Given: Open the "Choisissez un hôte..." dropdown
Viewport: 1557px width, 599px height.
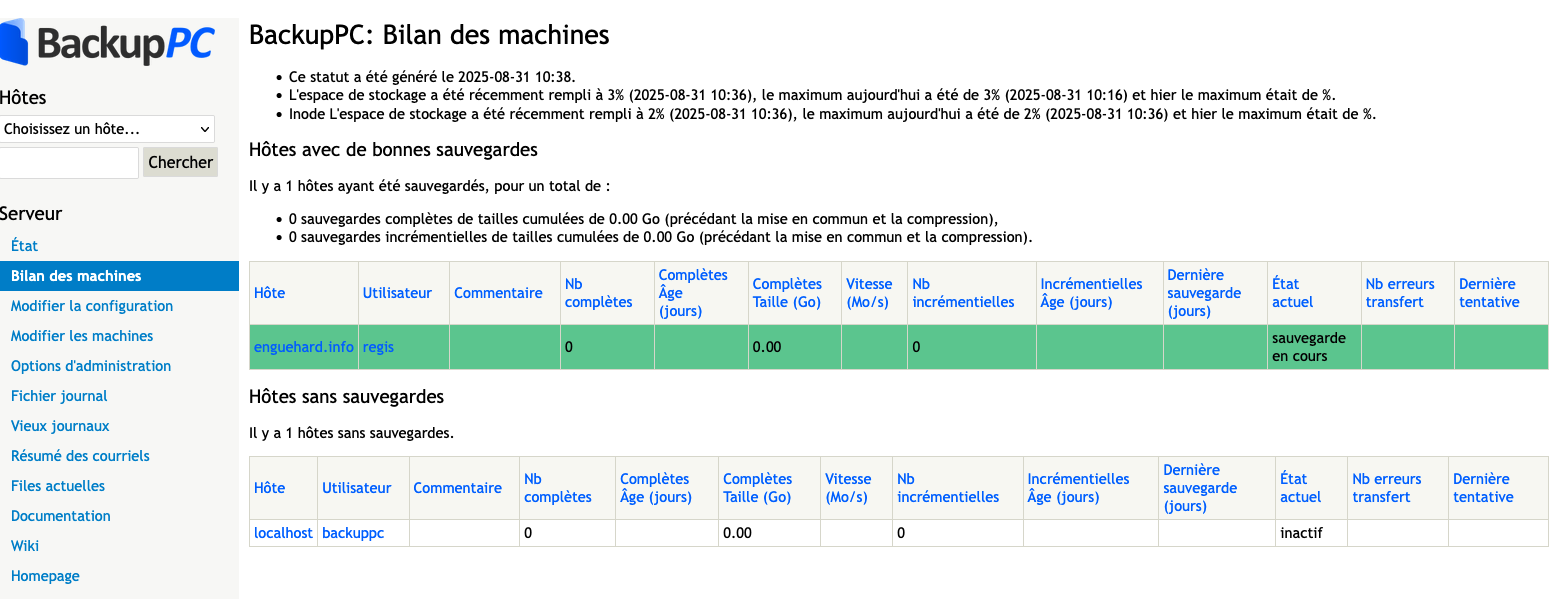Looking at the screenshot, I should [107, 129].
